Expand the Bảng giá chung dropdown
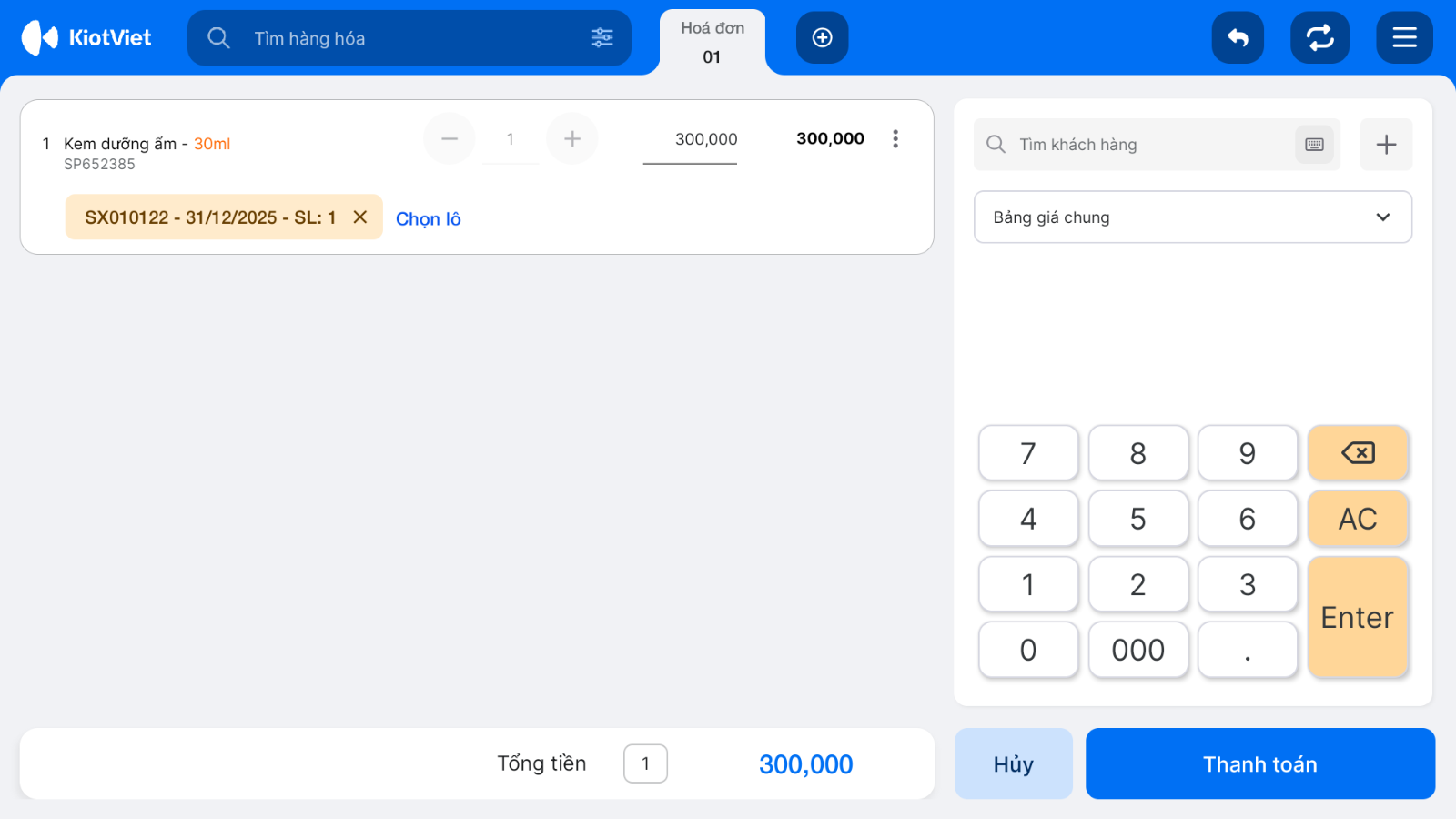The image size is (1456, 819). [1193, 217]
